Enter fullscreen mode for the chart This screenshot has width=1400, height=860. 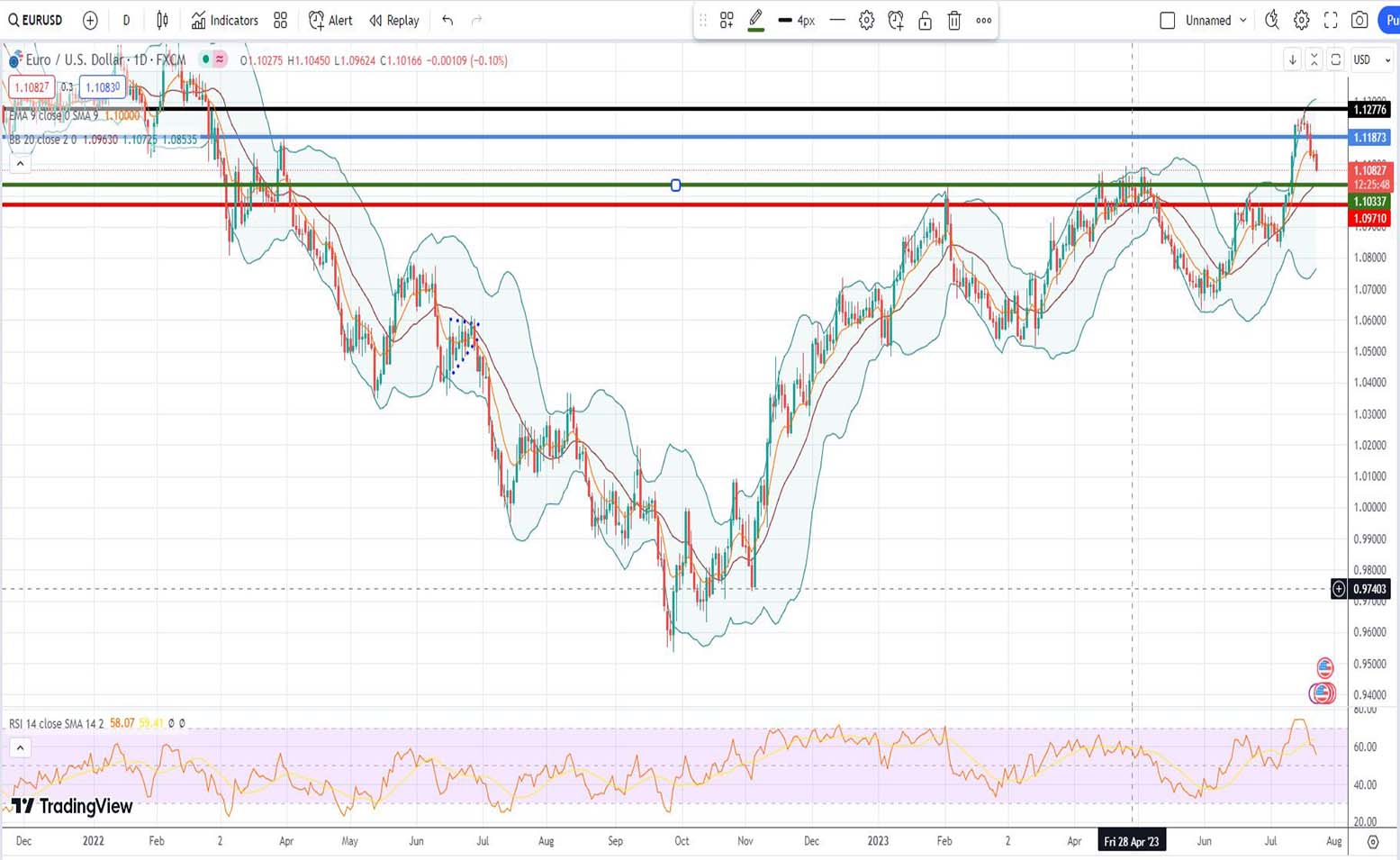[1331, 20]
